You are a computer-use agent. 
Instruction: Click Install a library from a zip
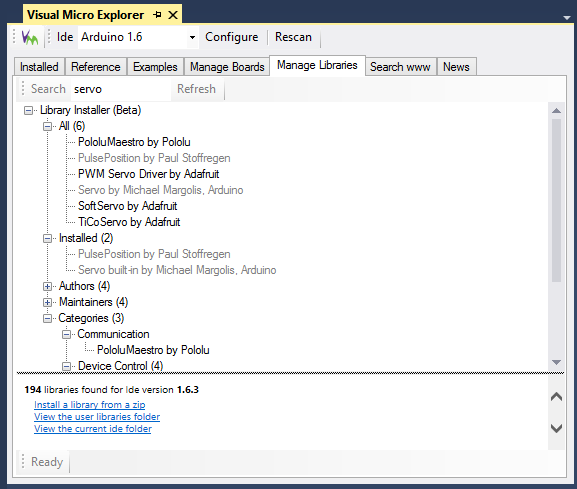90,405
